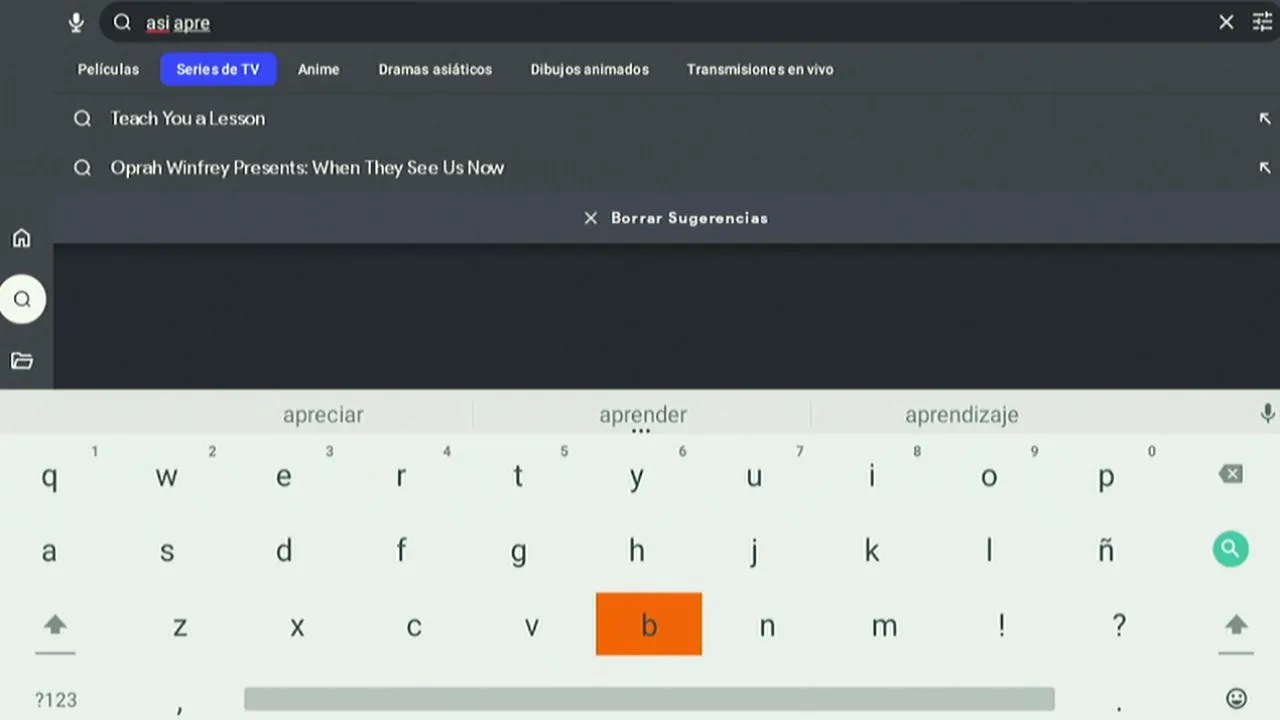This screenshot has height=720, width=1280.
Task: Pick the keyboard suggestion 'aprender'
Action: pos(643,414)
